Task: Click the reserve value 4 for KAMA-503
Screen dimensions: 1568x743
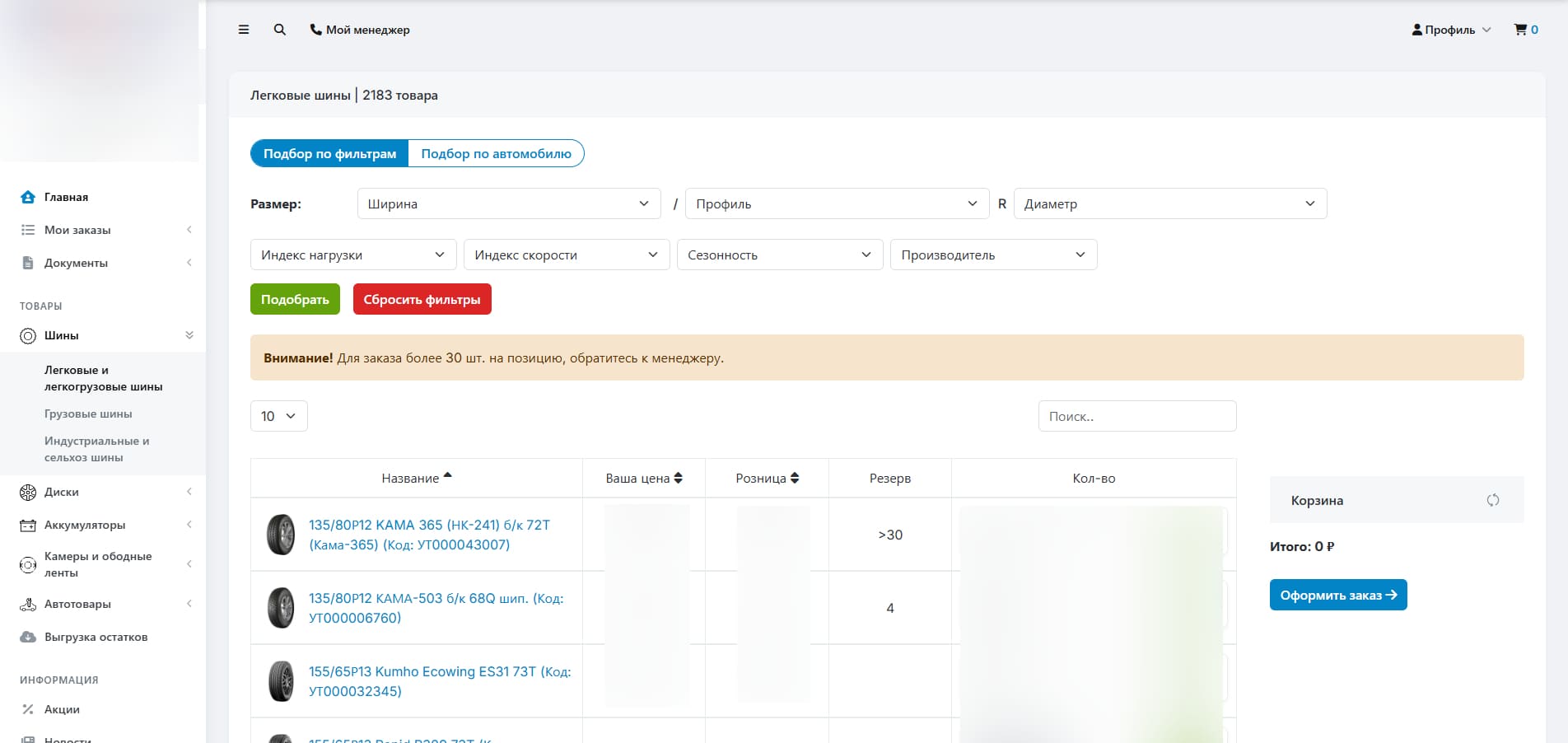Action: pos(890,608)
